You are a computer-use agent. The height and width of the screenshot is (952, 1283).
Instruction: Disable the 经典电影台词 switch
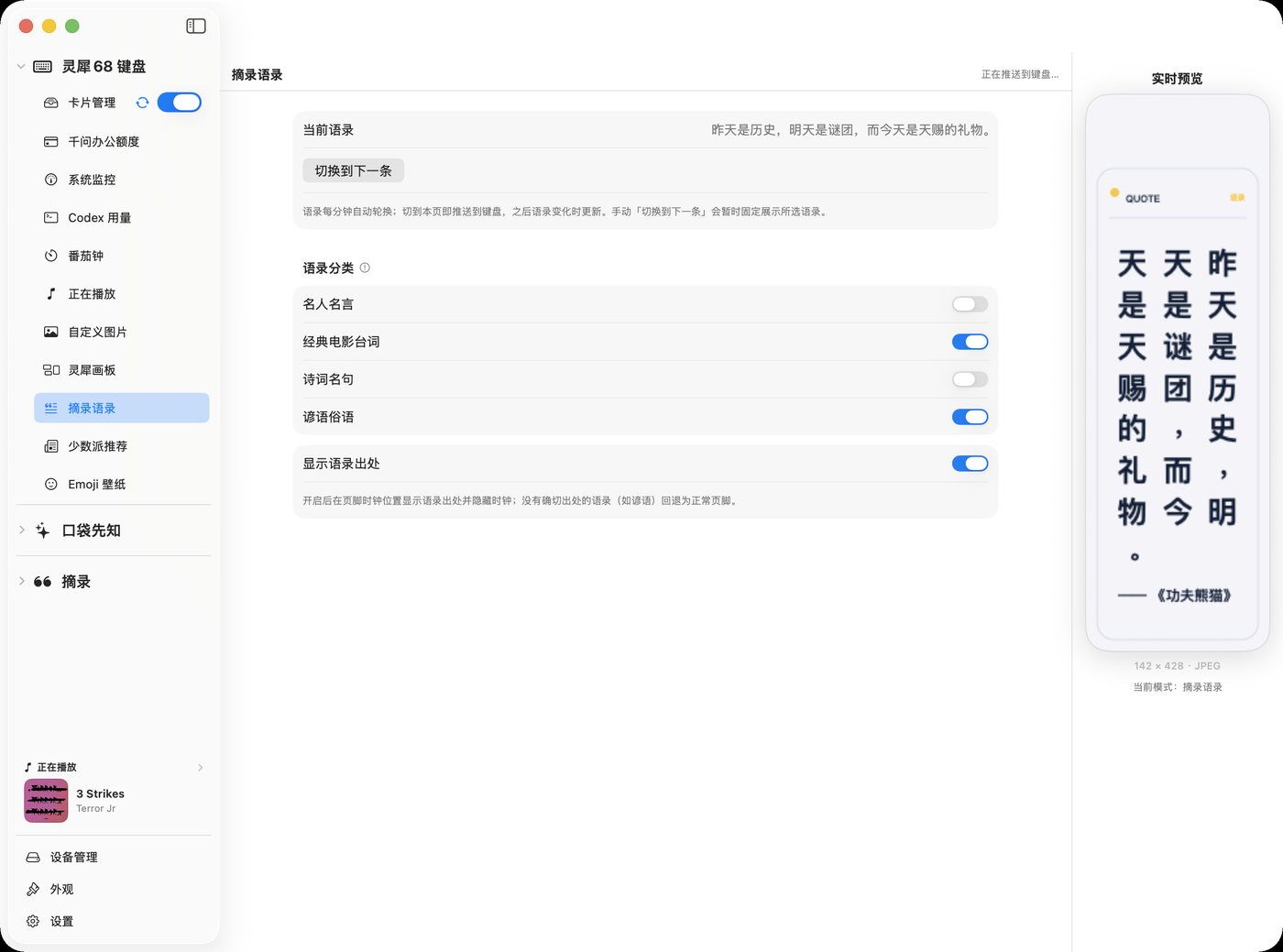pyautogui.click(x=970, y=342)
